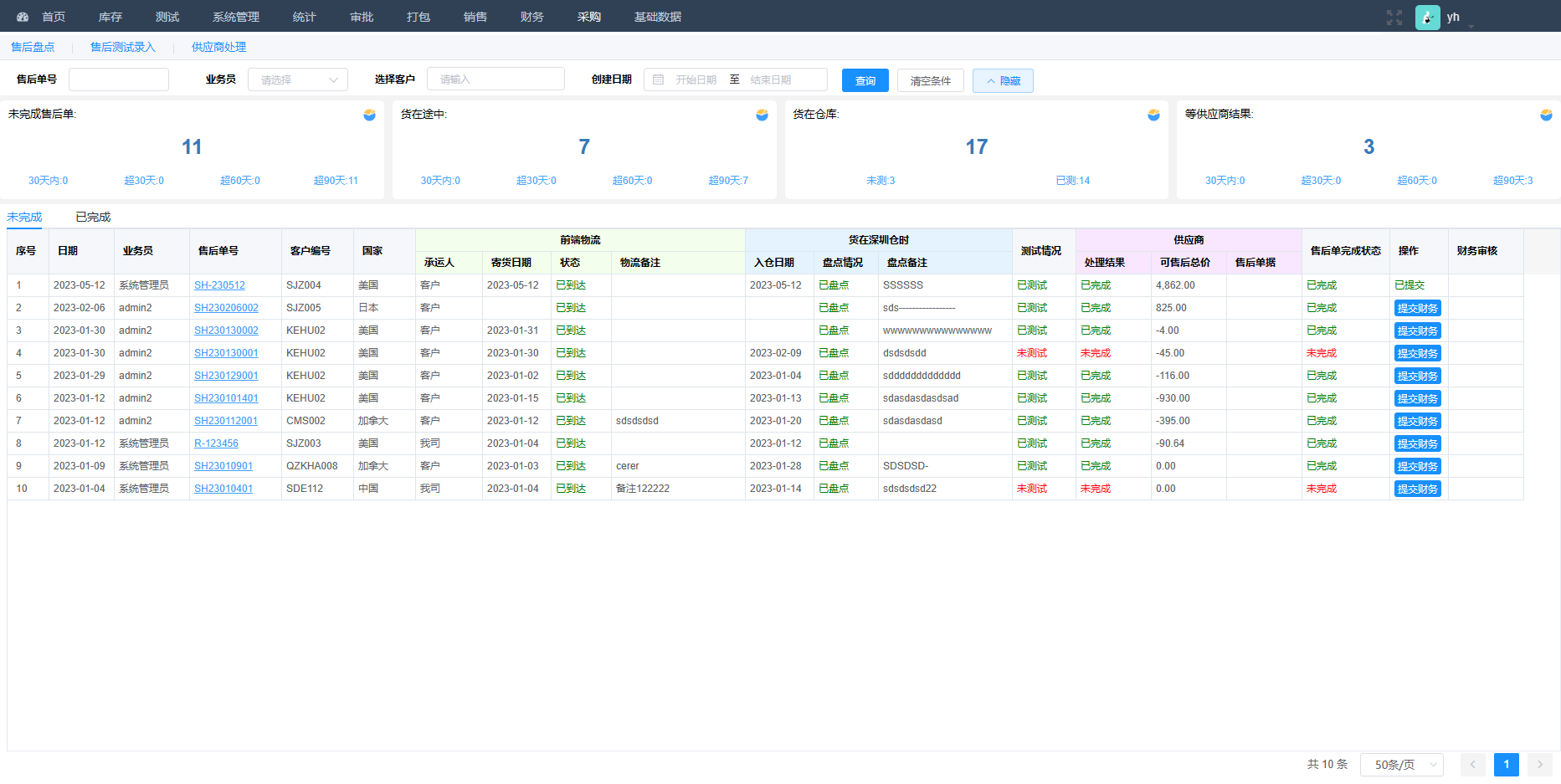
Task: Open the chart icon on 货在仓库 card
Action: click(1153, 115)
